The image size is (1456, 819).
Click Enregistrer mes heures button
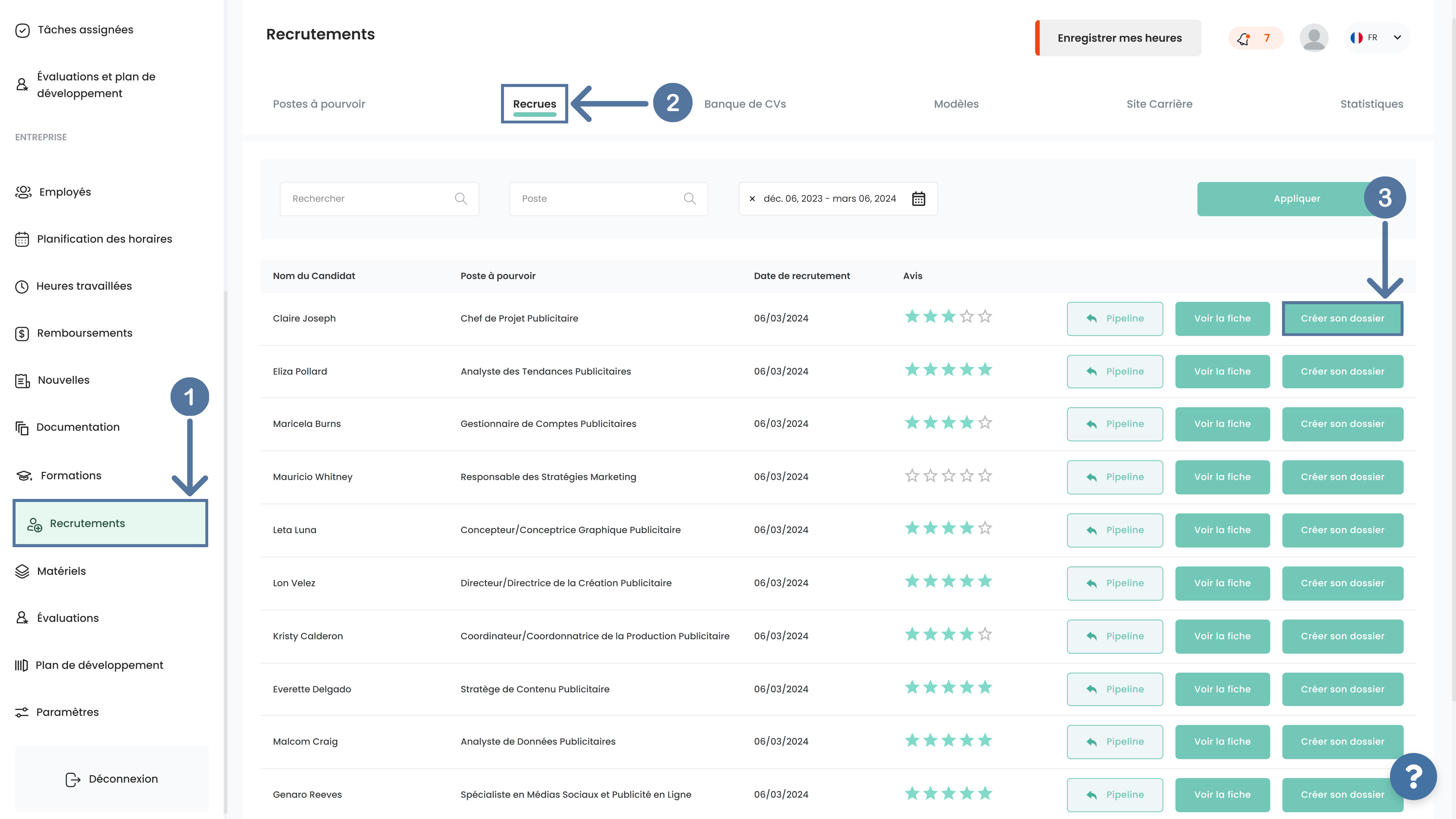tap(1118, 38)
